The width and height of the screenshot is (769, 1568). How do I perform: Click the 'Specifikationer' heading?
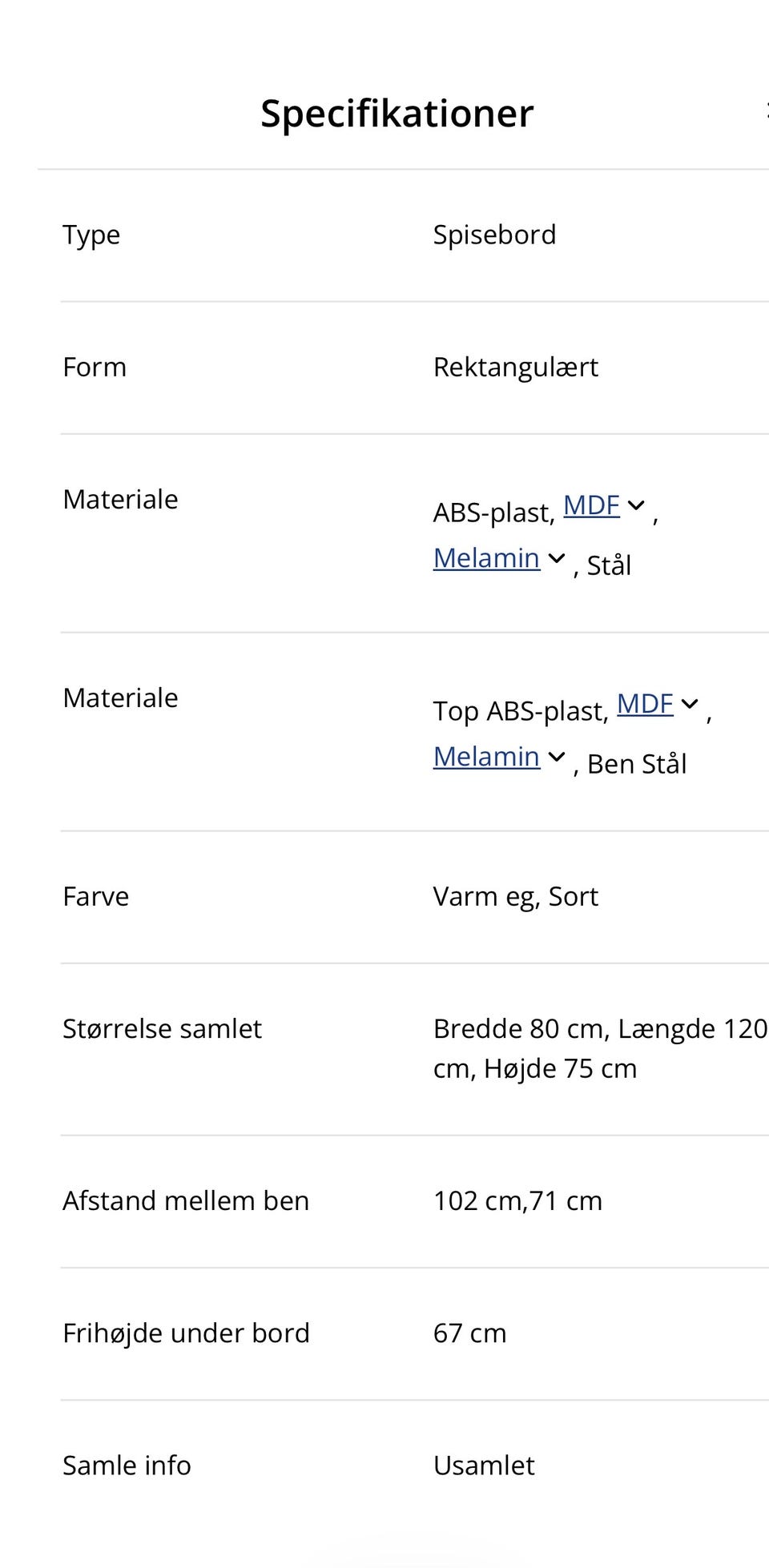pyautogui.click(x=397, y=114)
